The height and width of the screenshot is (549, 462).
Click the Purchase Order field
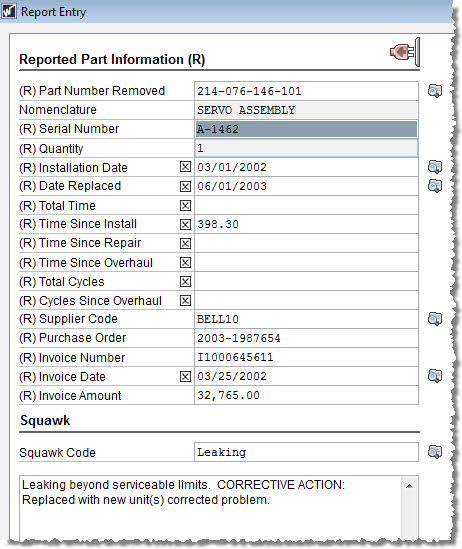pyautogui.click(x=306, y=338)
